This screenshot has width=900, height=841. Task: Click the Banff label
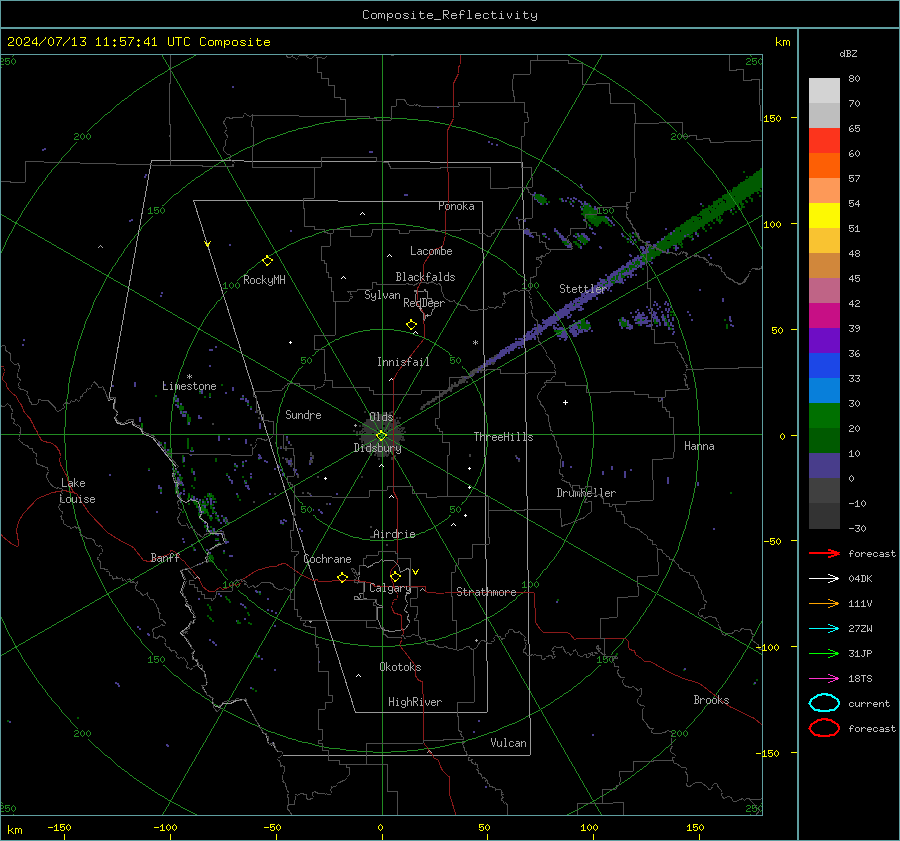pyautogui.click(x=165, y=558)
